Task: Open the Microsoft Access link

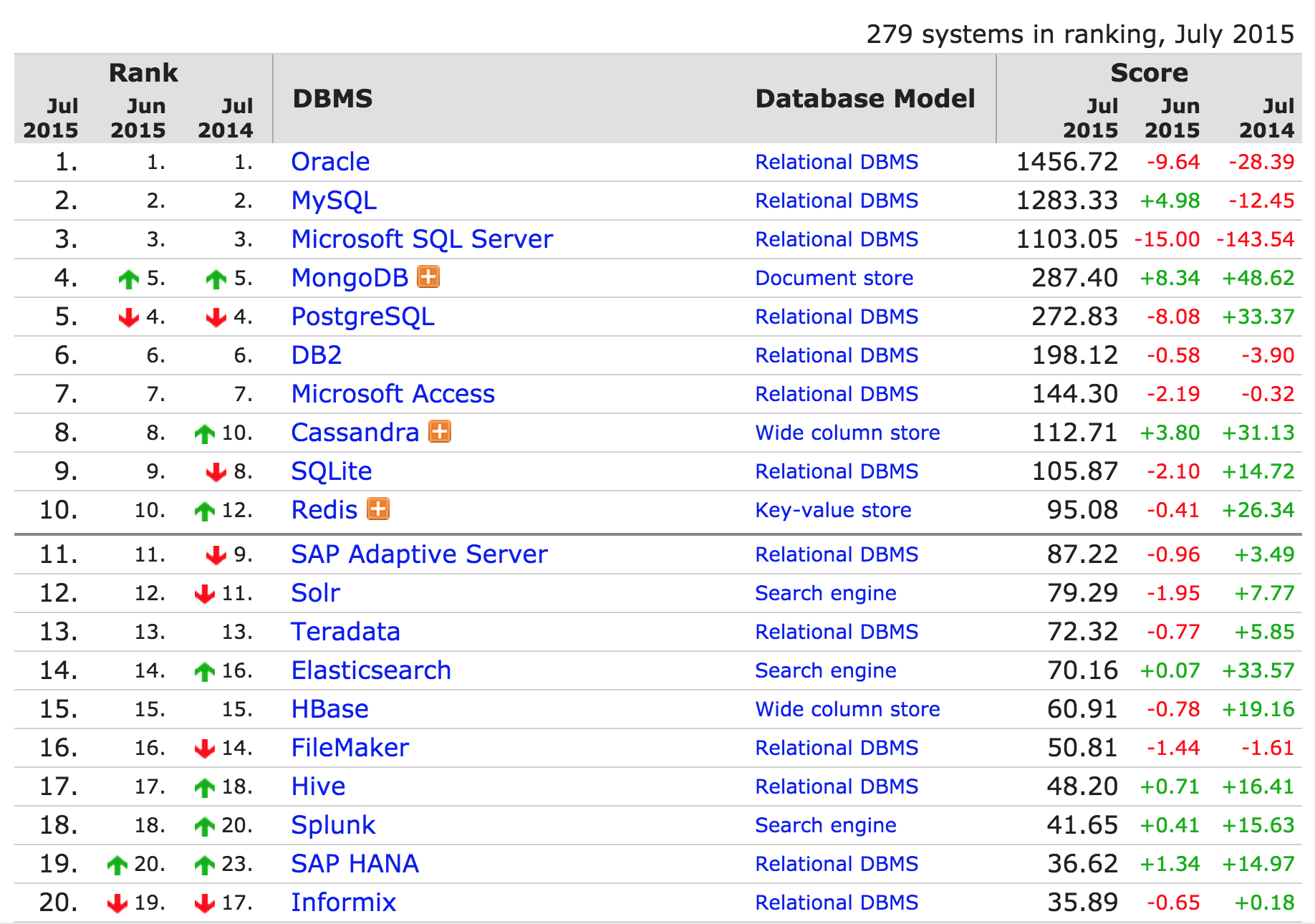Action: click(392, 394)
